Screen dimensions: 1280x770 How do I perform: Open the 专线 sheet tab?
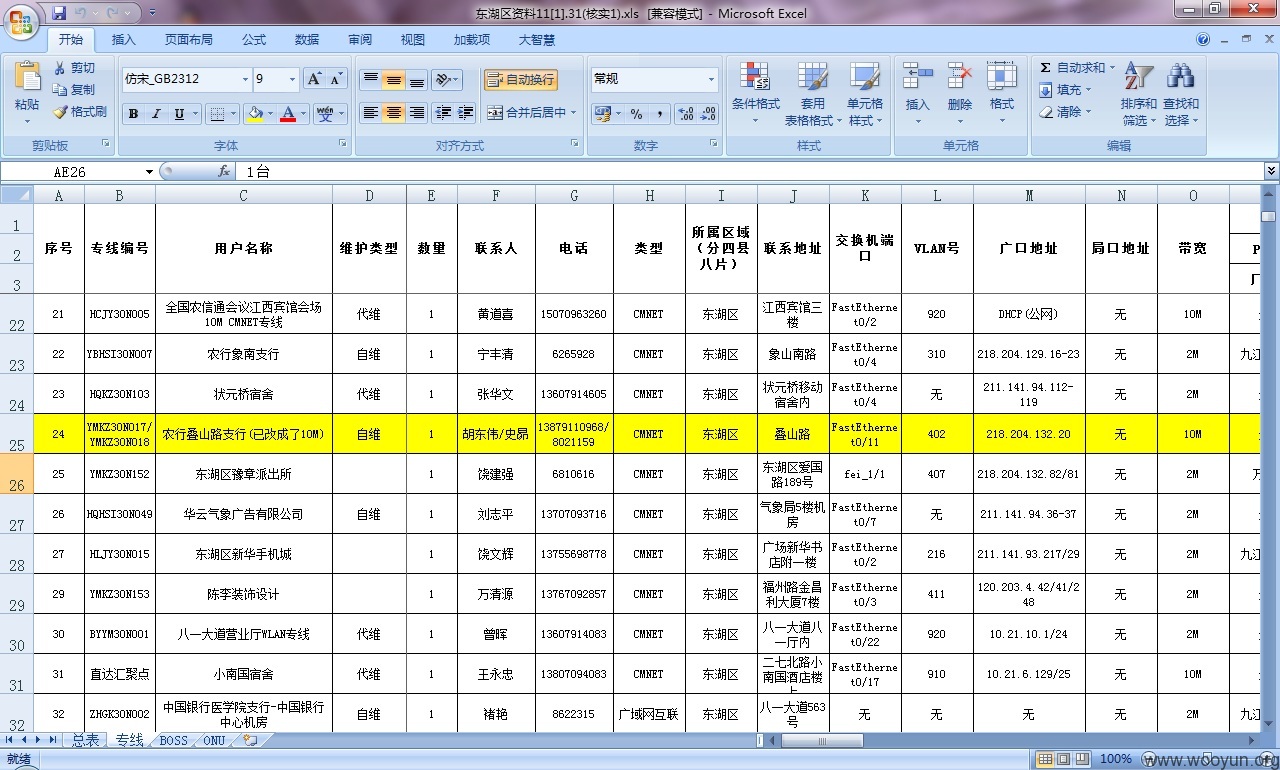coord(129,741)
